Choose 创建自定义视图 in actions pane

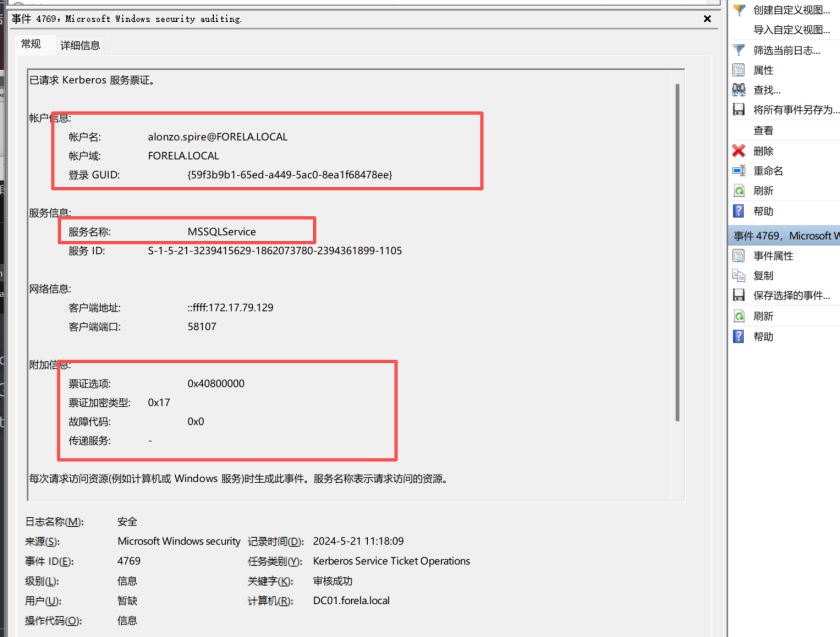791,10
